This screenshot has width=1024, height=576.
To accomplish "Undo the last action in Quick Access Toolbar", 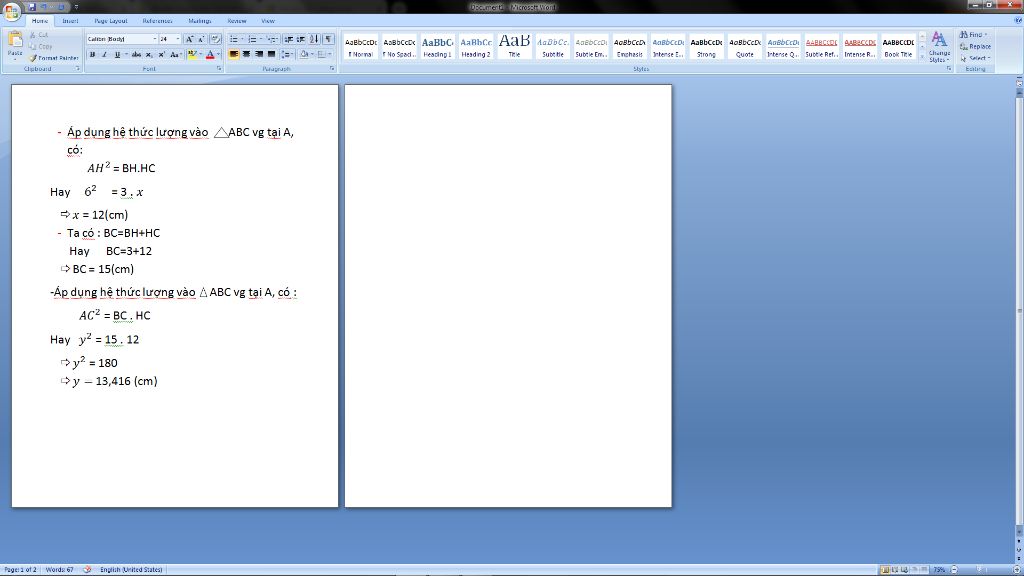I will [45, 7].
